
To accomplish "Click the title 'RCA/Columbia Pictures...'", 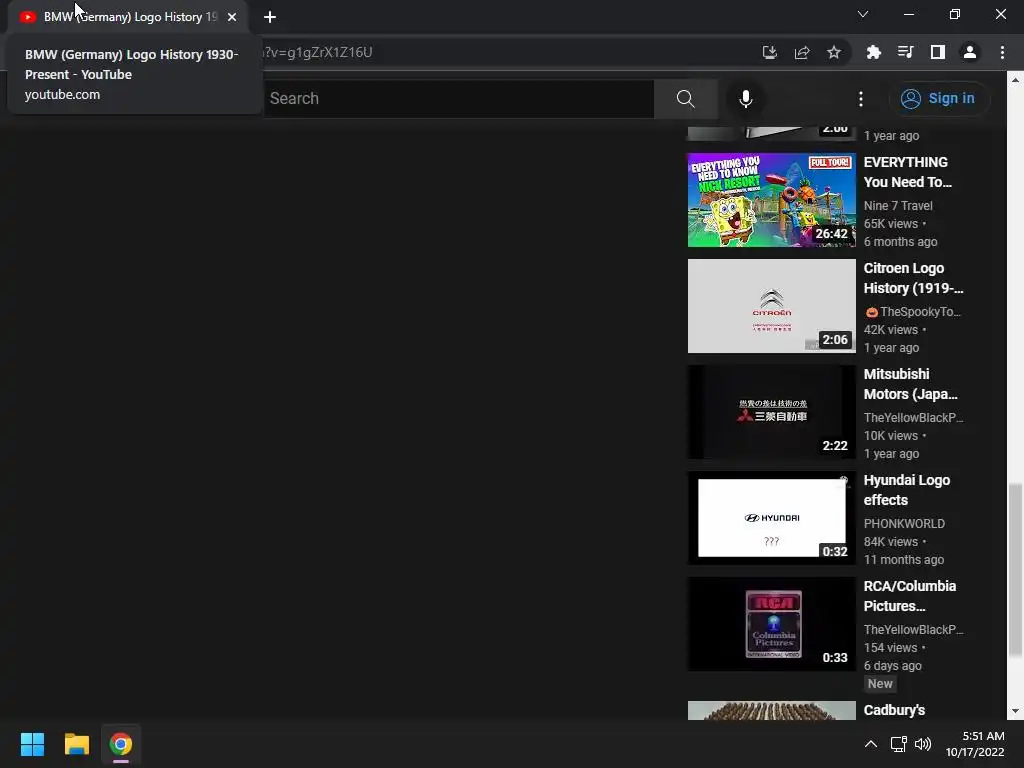I will pos(910,596).
